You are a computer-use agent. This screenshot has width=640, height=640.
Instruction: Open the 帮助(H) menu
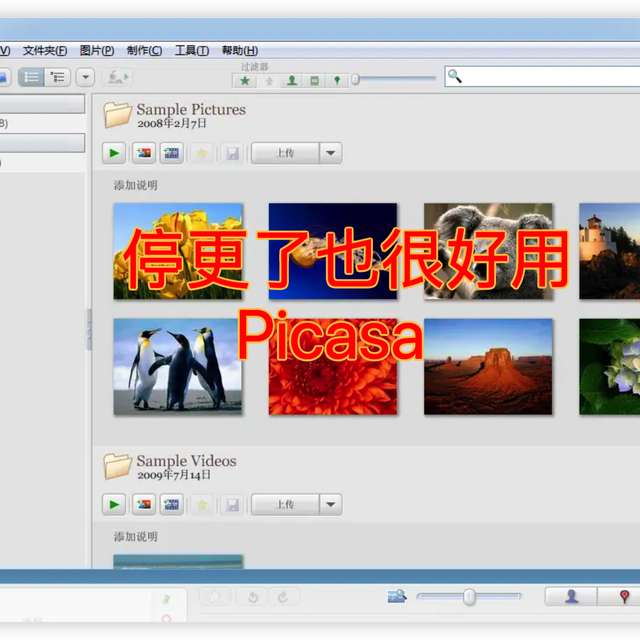(x=240, y=51)
